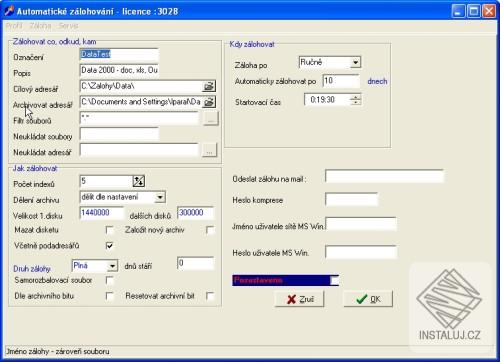Browse for target folder next to Cílový adresář
The width and height of the screenshot is (500, 362).
(209, 86)
